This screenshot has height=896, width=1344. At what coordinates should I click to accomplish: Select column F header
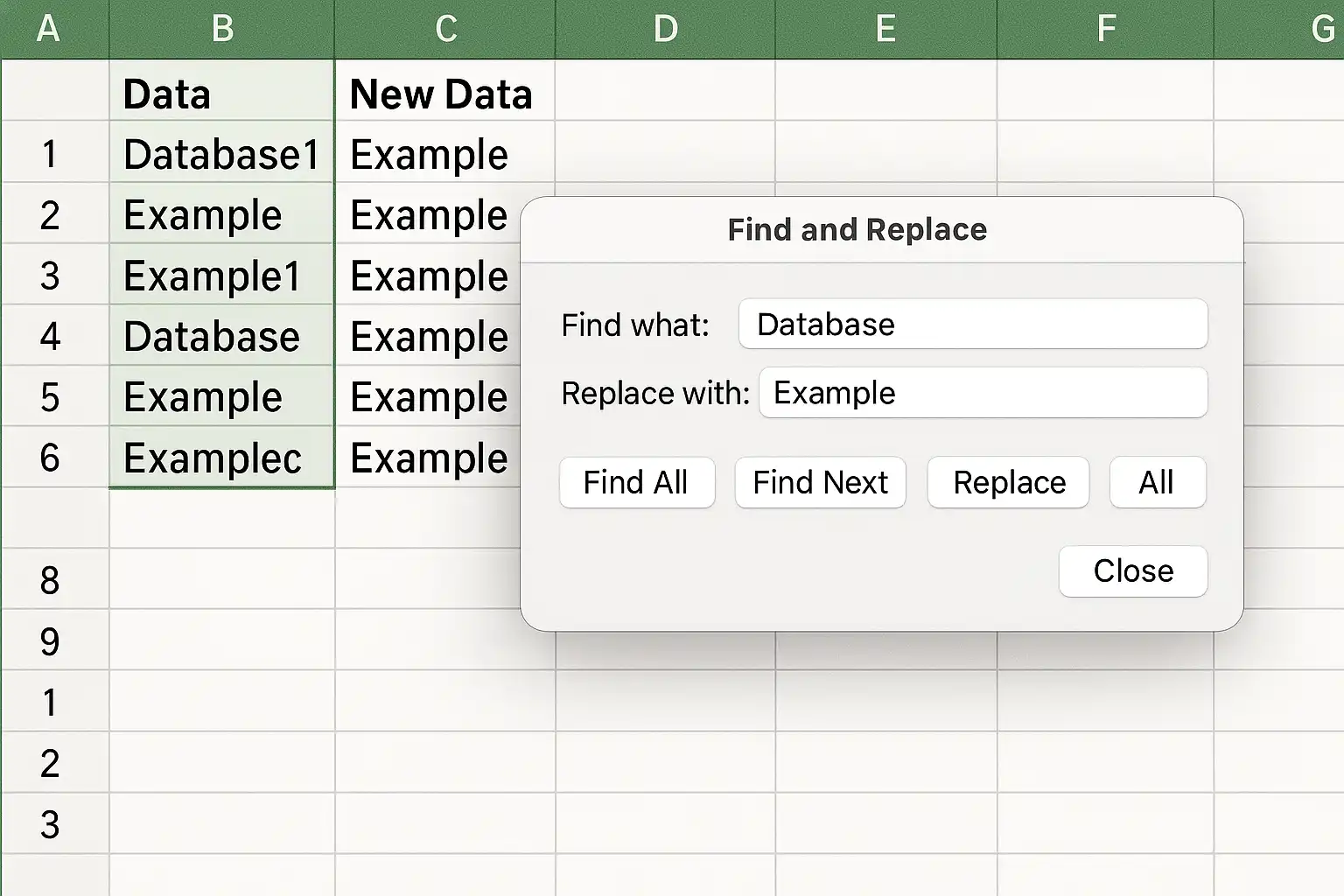pos(1105,29)
